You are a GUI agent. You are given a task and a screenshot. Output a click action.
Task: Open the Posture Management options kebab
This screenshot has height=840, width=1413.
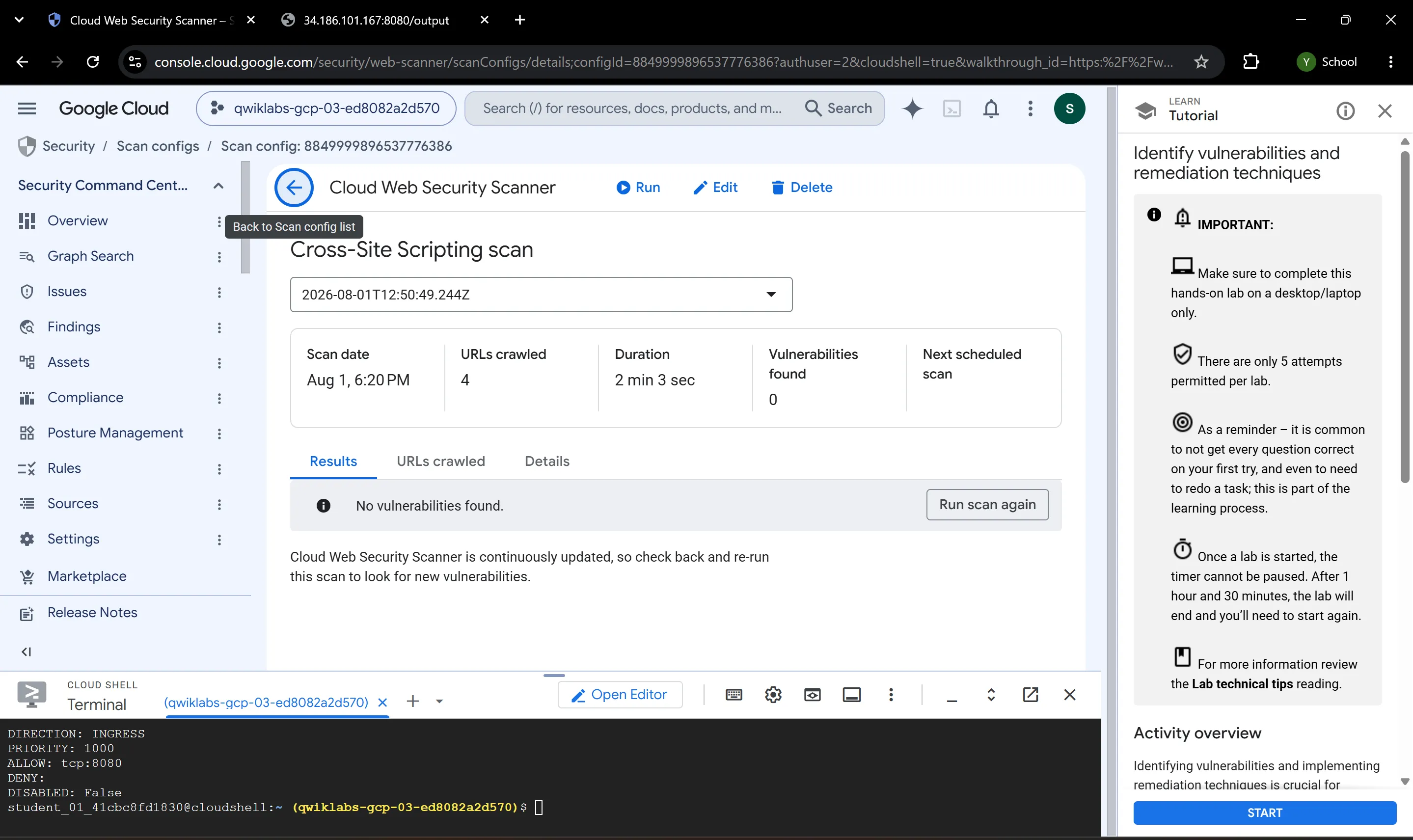click(219, 434)
